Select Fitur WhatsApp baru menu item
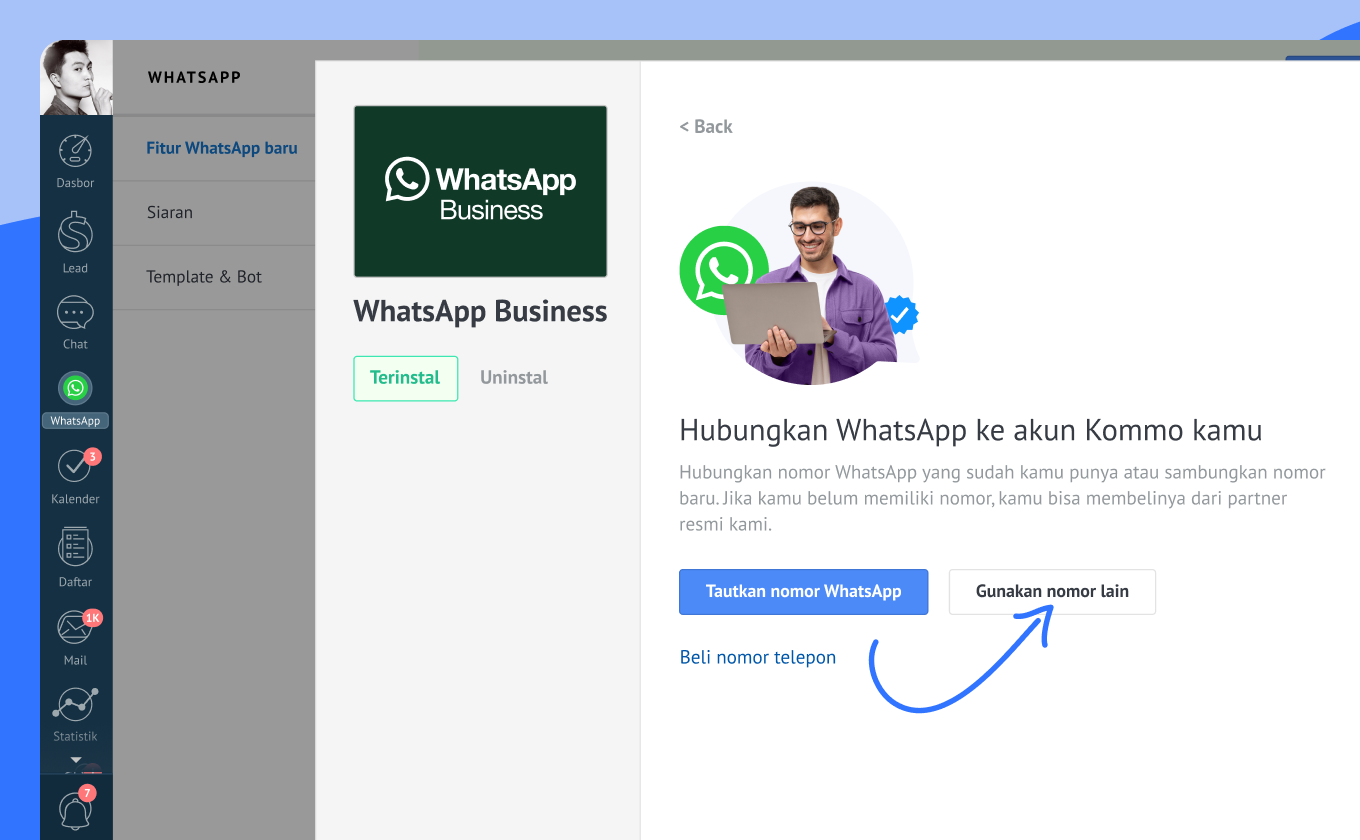The image size is (1360, 840). [222, 148]
